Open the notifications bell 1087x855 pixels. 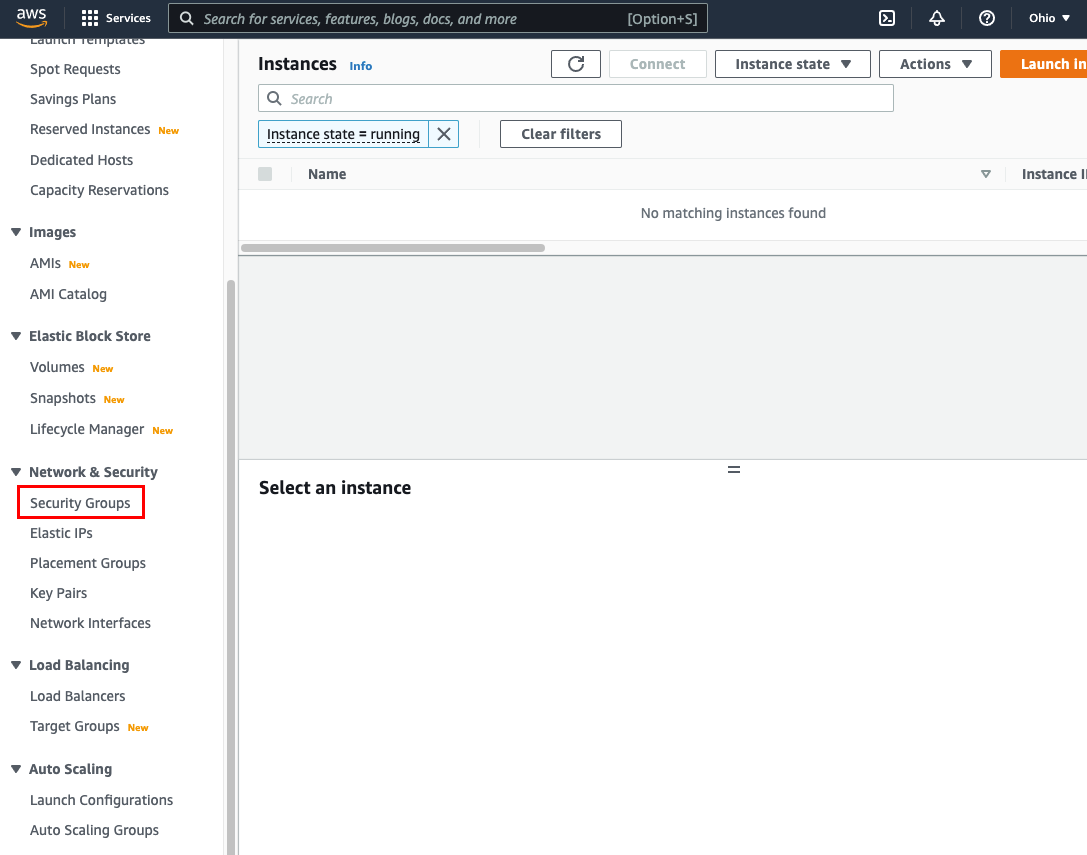tap(937, 18)
